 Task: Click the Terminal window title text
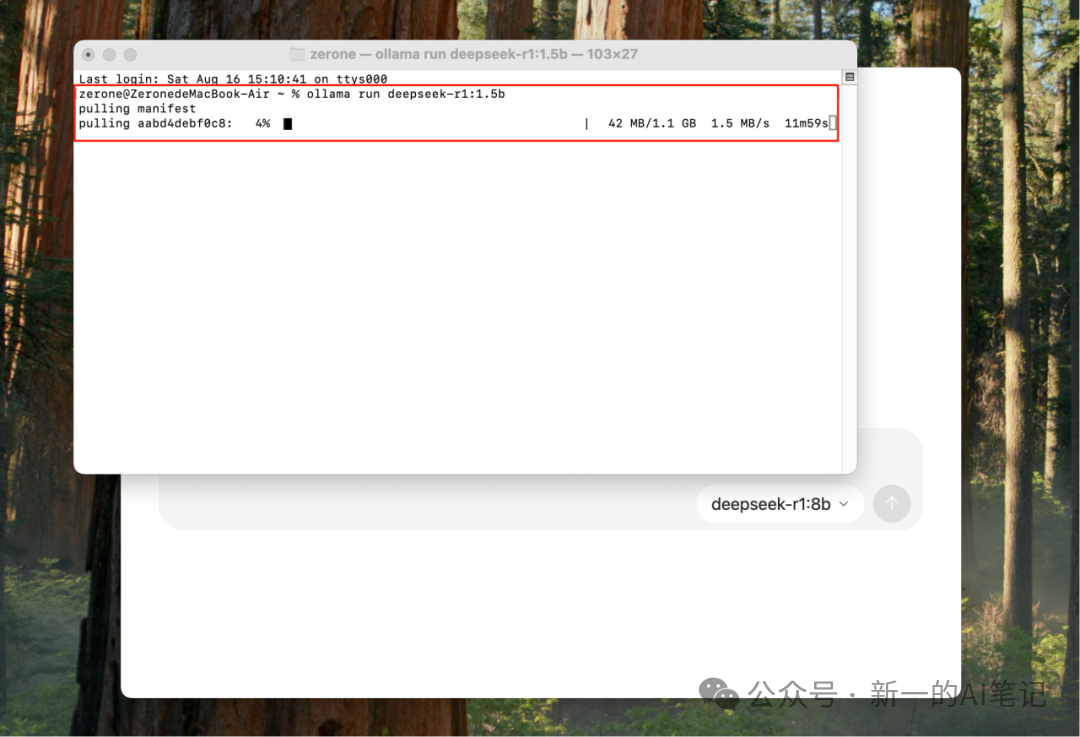[x=473, y=54]
